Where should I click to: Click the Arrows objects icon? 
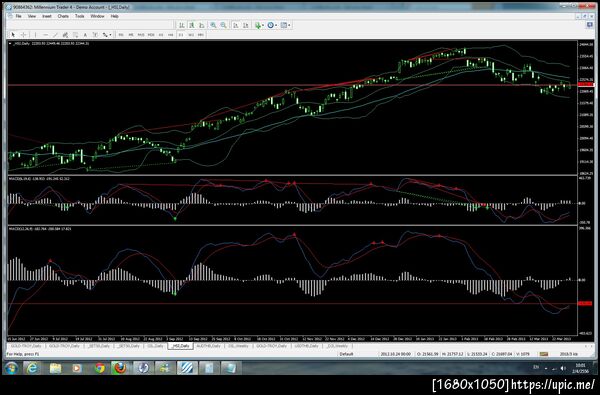(x=105, y=35)
